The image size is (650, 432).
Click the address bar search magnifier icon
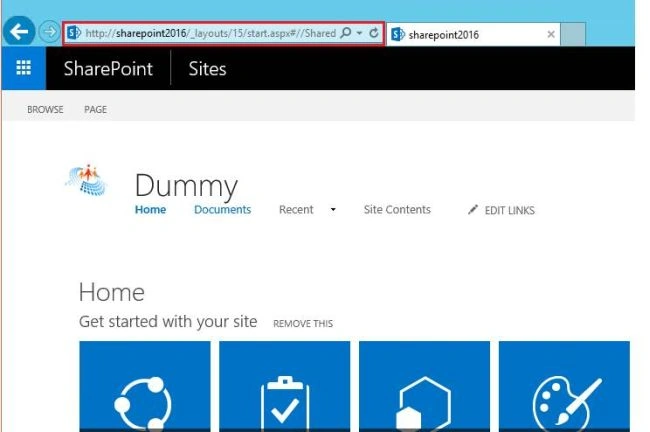[346, 32]
